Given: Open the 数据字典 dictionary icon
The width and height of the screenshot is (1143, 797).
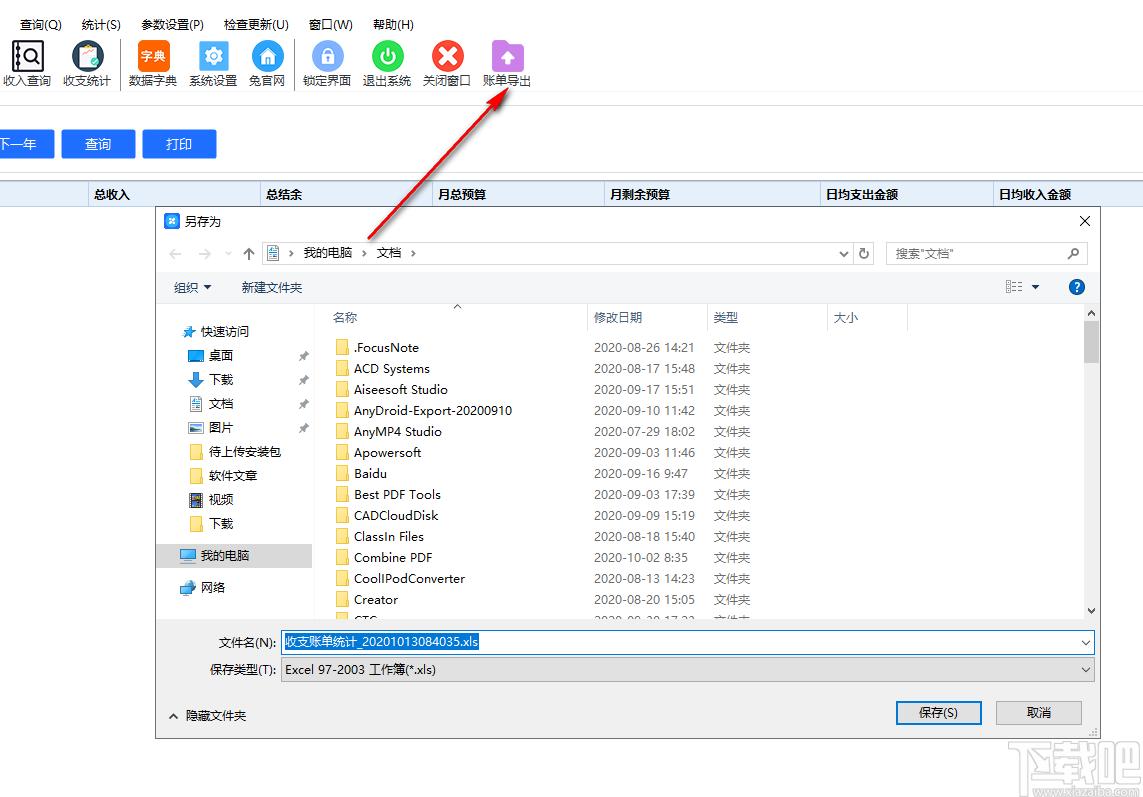Looking at the screenshot, I should (x=153, y=57).
